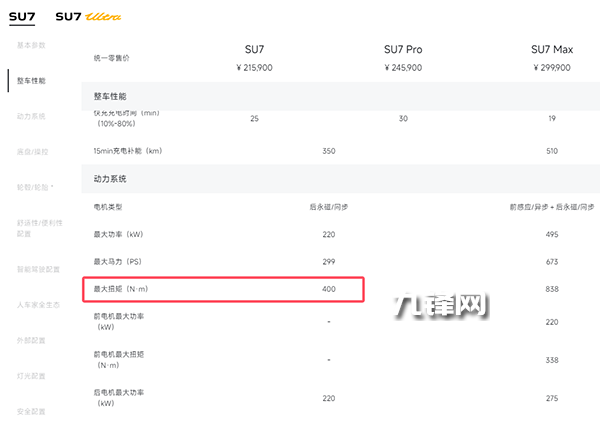Jump to 外部配置 sidebar section
Screen dimensions: 600x422
31,340
